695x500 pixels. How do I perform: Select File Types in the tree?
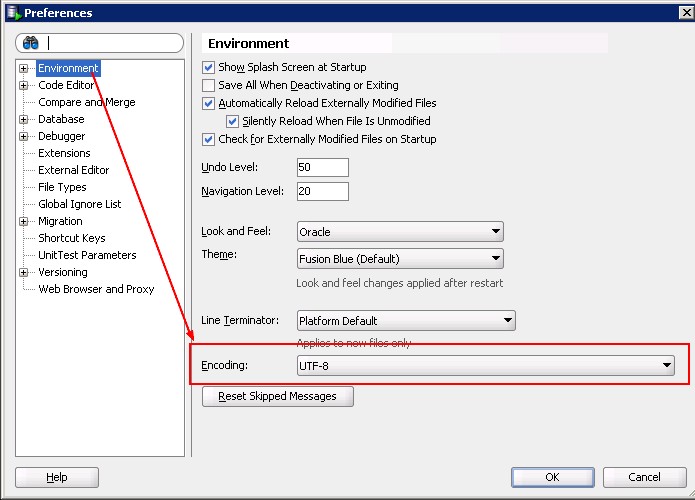62,187
